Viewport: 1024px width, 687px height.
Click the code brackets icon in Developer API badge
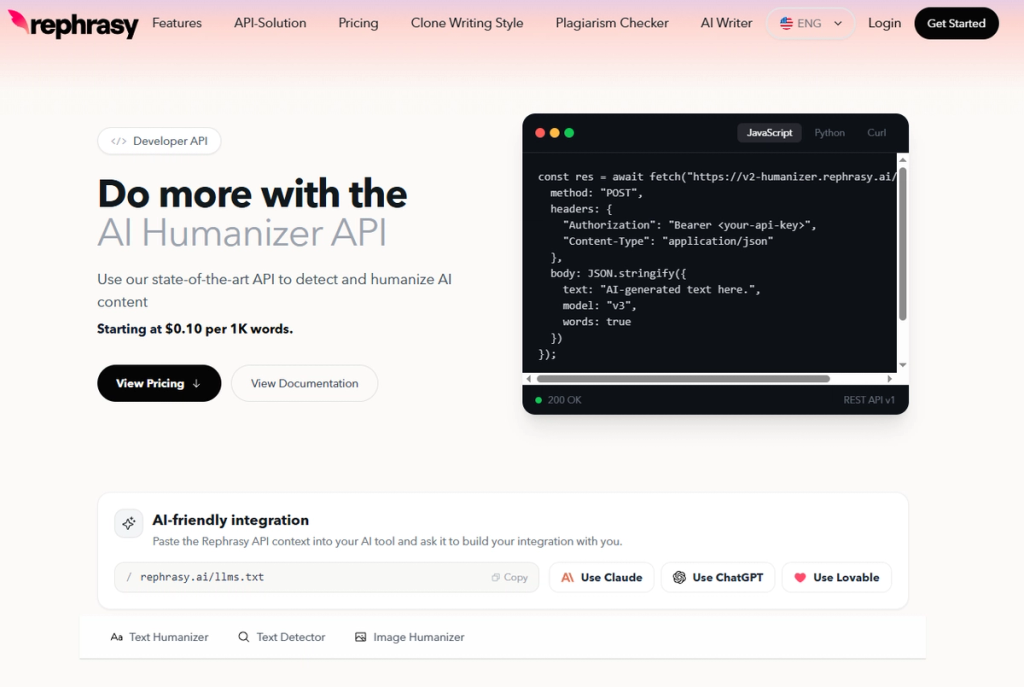pos(118,141)
